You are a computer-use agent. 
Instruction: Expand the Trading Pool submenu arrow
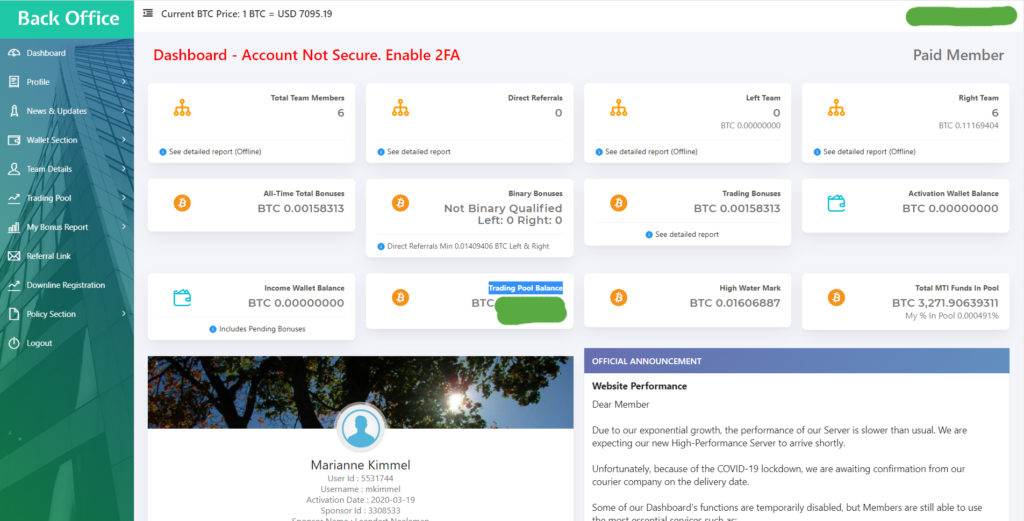point(123,198)
